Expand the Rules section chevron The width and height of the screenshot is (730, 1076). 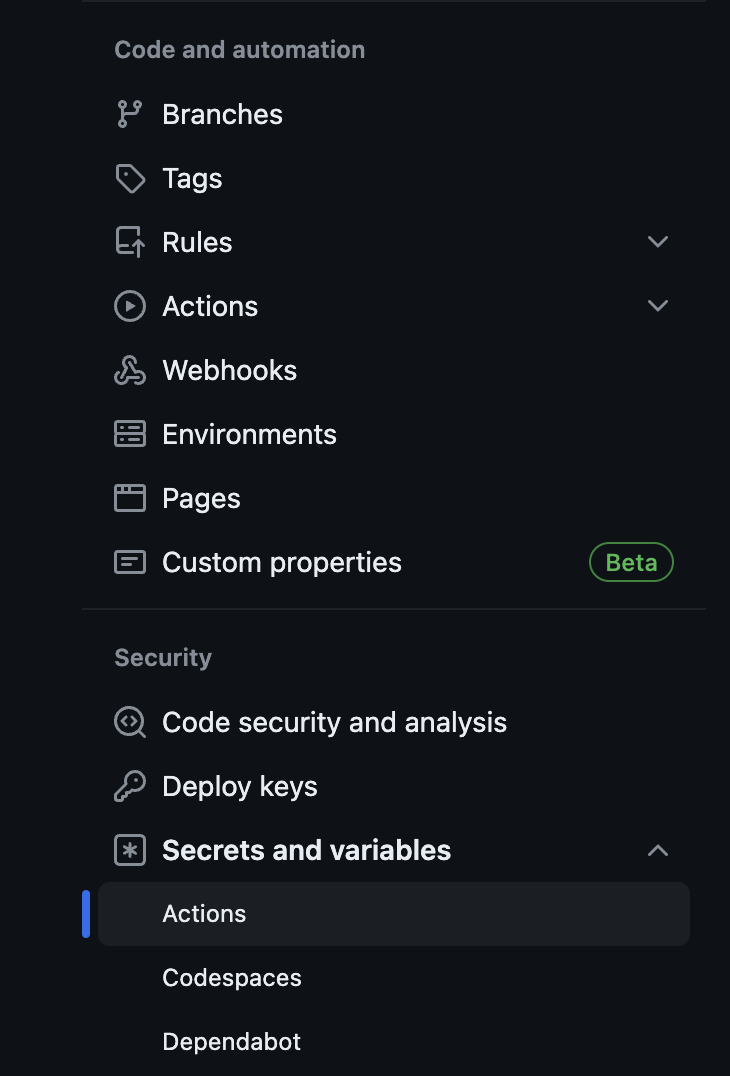click(x=657, y=241)
